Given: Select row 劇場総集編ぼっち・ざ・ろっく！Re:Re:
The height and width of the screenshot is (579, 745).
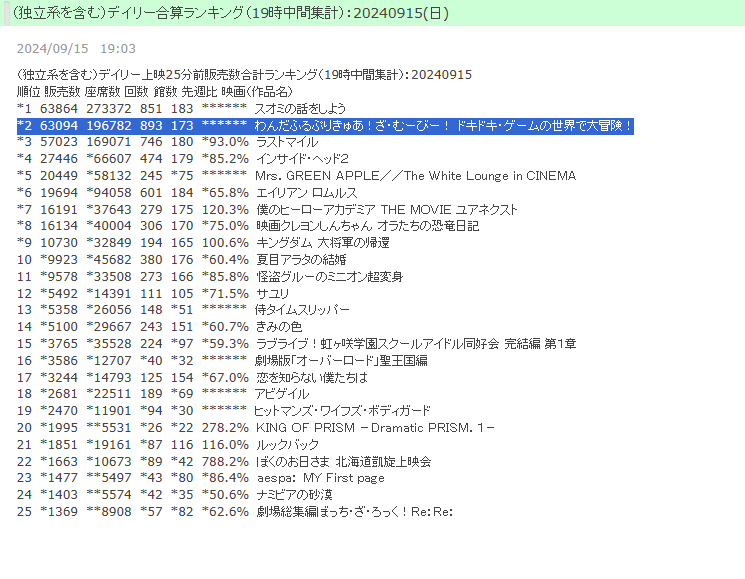Looking at the screenshot, I should pos(235,512).
